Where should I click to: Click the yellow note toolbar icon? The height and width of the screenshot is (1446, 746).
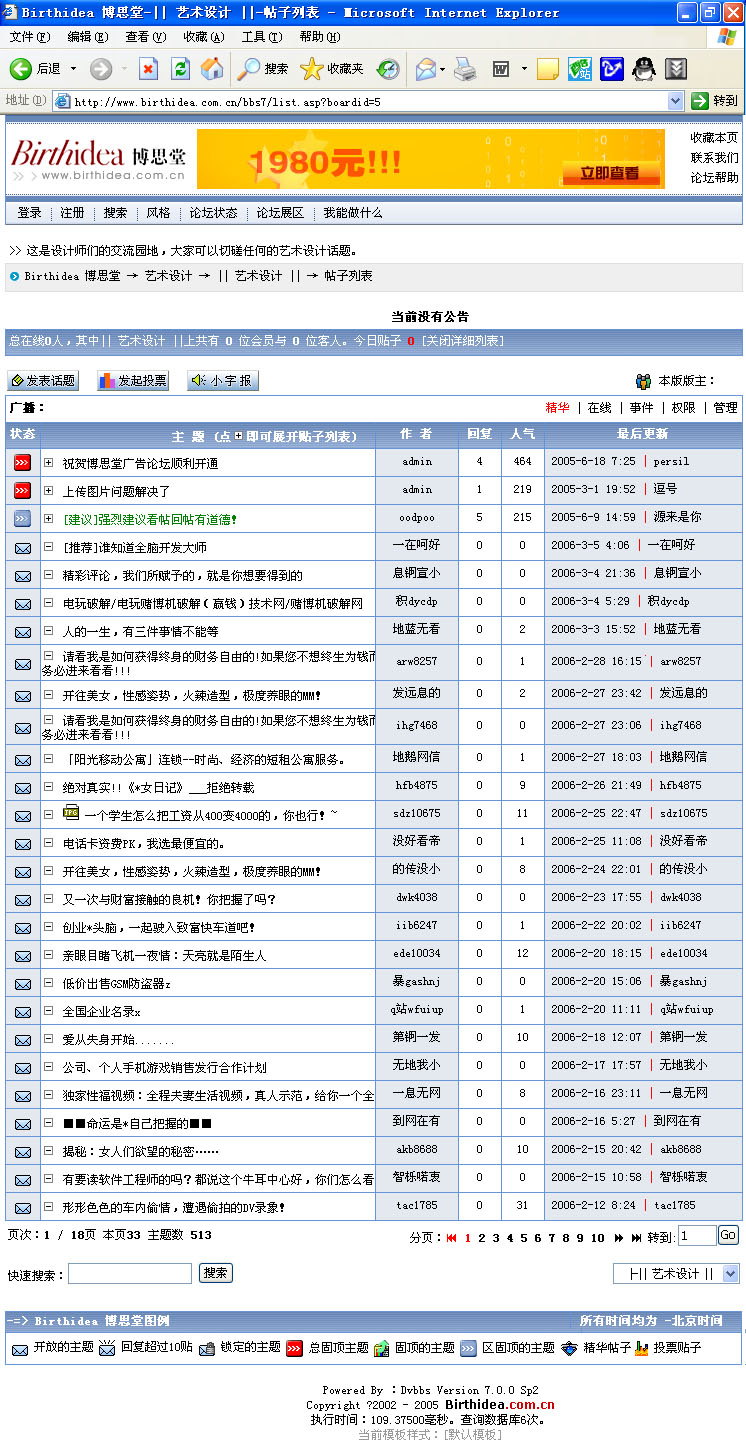547,69
